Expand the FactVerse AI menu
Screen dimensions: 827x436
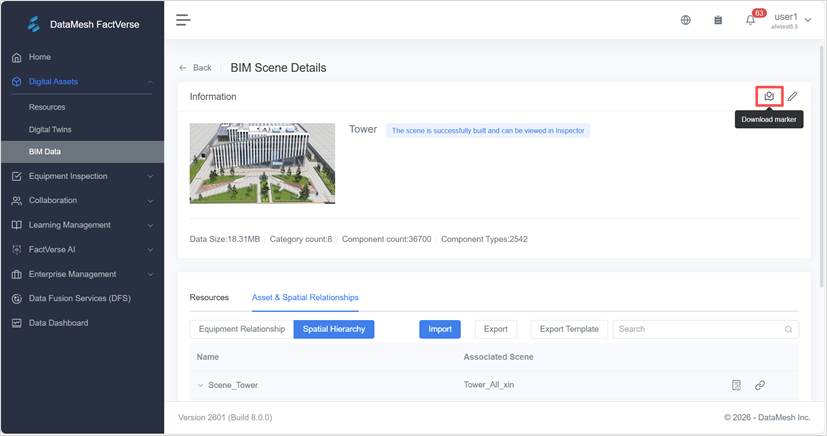tap(82, 249)
